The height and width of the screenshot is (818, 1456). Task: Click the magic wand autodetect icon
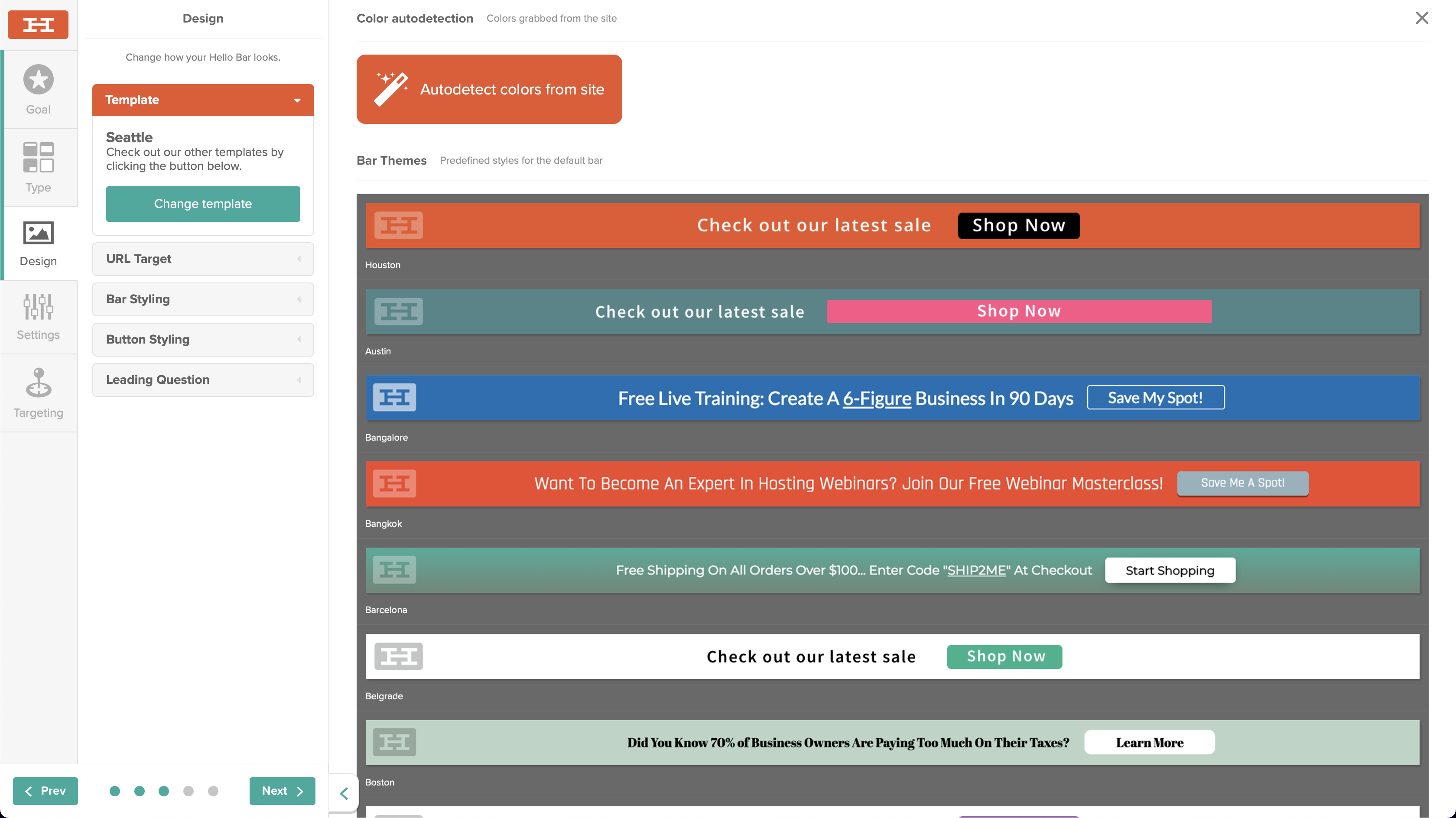[x=390, y=89]
